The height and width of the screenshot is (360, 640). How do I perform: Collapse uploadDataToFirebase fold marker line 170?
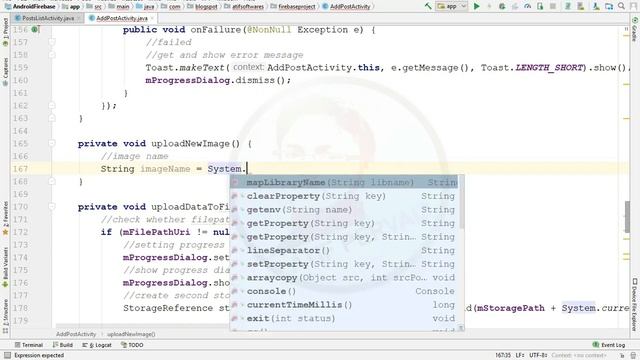tap(51, 207)
